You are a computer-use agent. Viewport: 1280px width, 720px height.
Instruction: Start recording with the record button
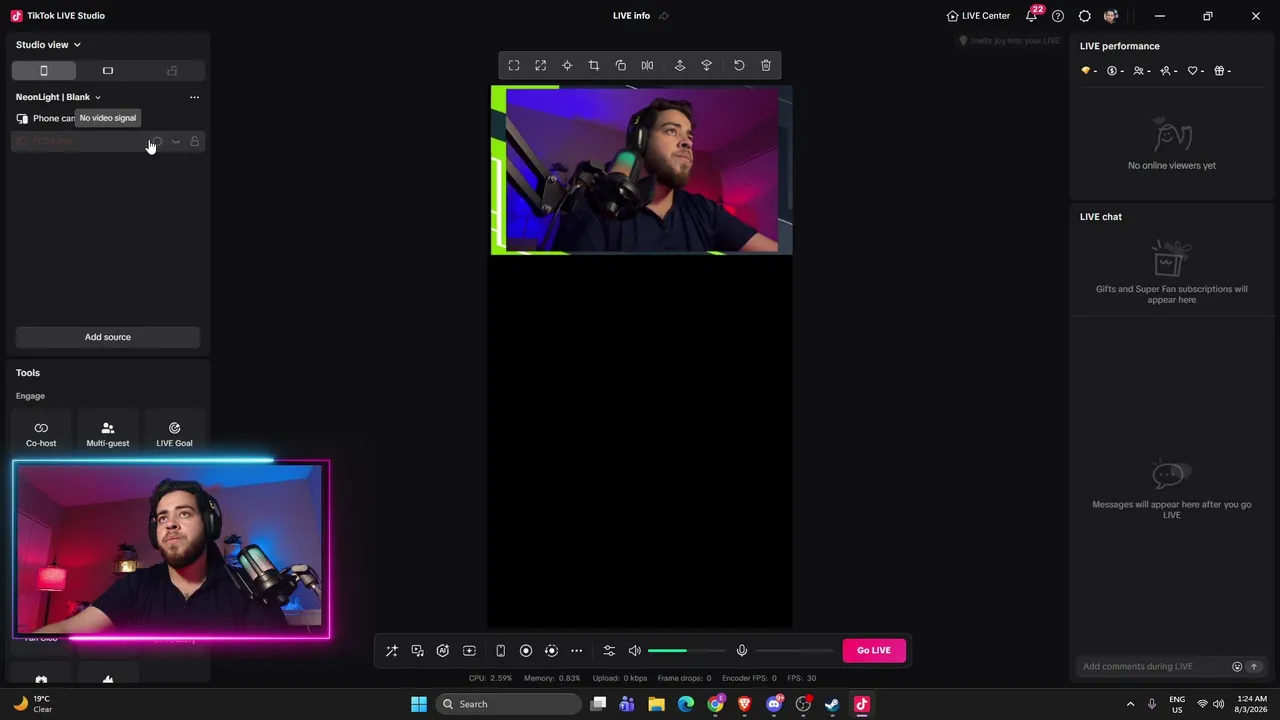click(x=526, y=651)
